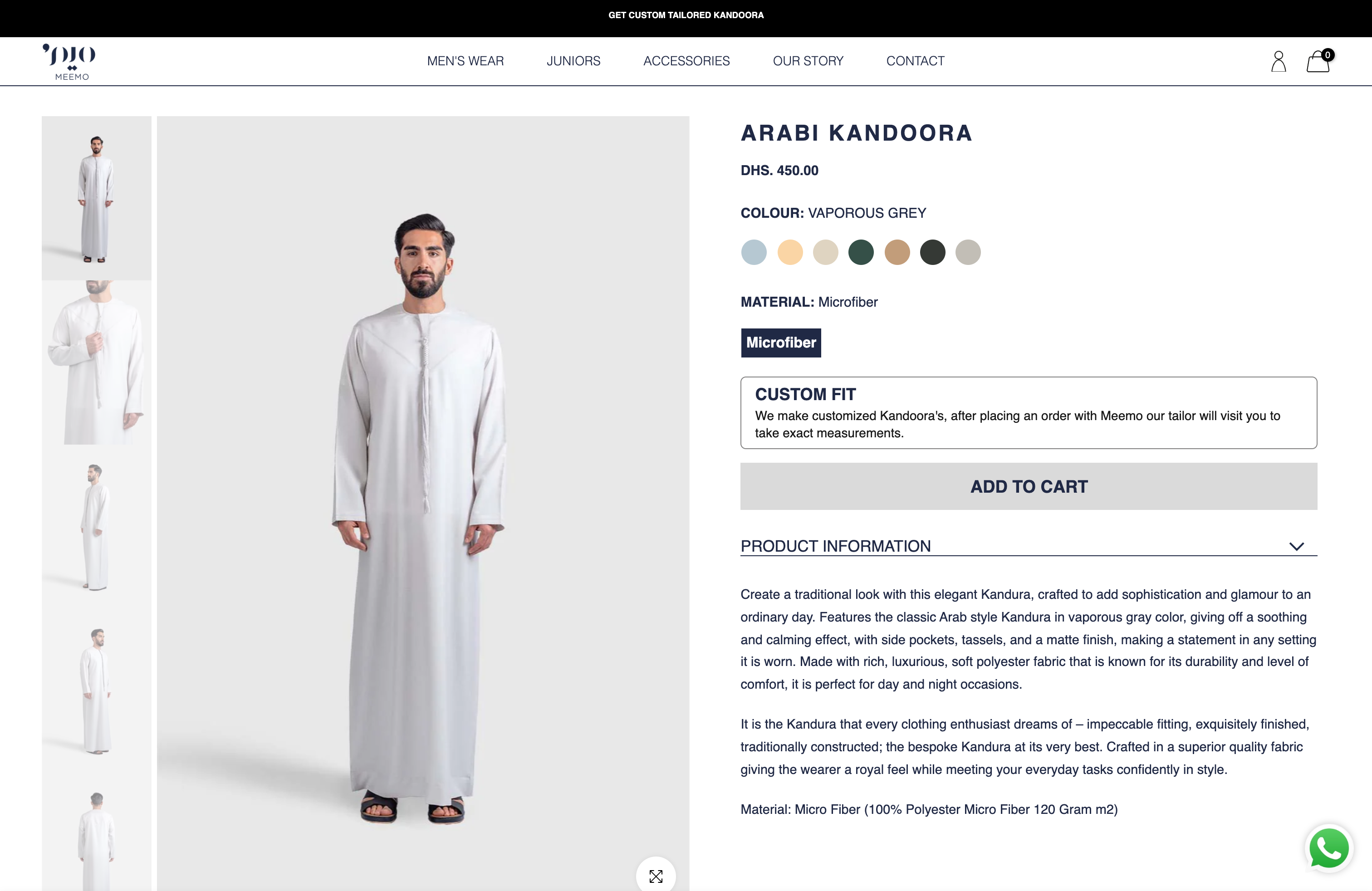
Task: Click the Meemo logo
Action: point(70,61)
